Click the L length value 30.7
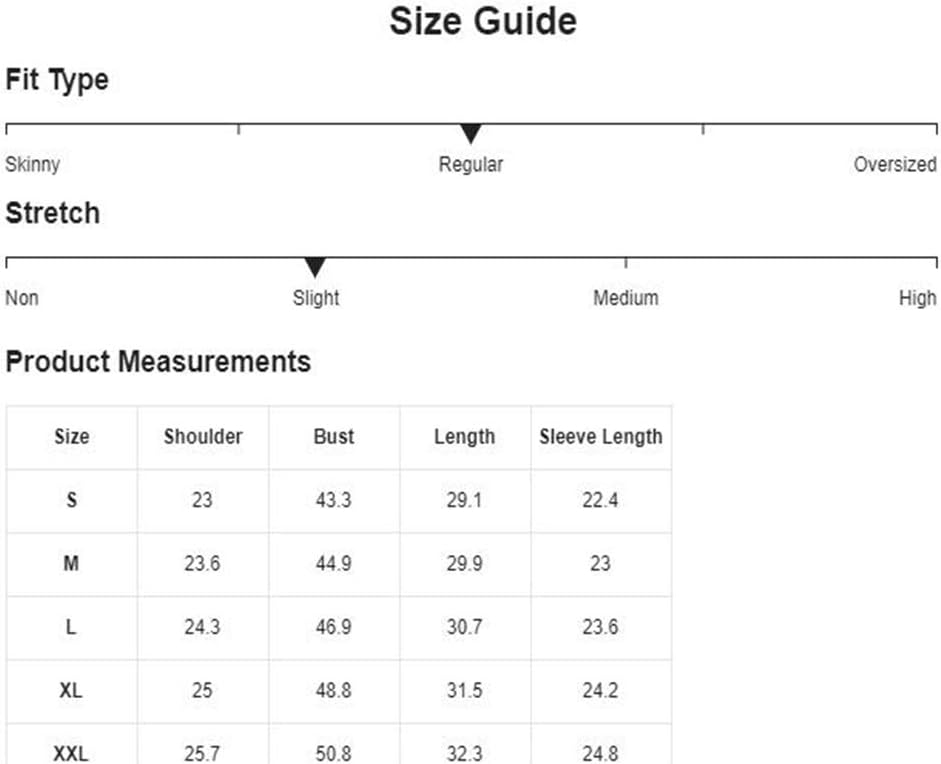This screenshot has width=941, height=764. point(464,627)
